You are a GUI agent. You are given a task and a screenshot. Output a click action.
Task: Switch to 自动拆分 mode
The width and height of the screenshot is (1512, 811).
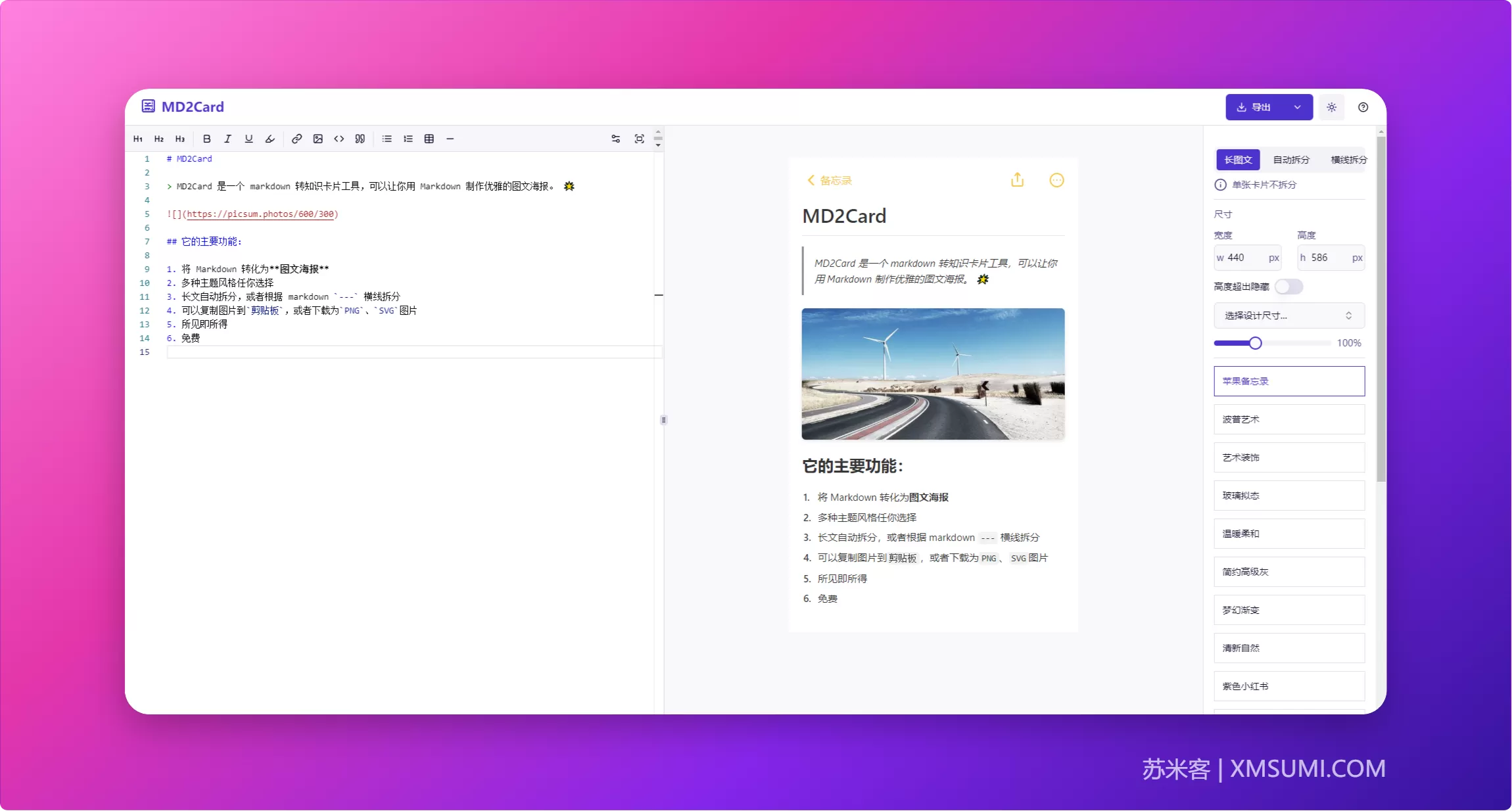(x=1291, y=160)
